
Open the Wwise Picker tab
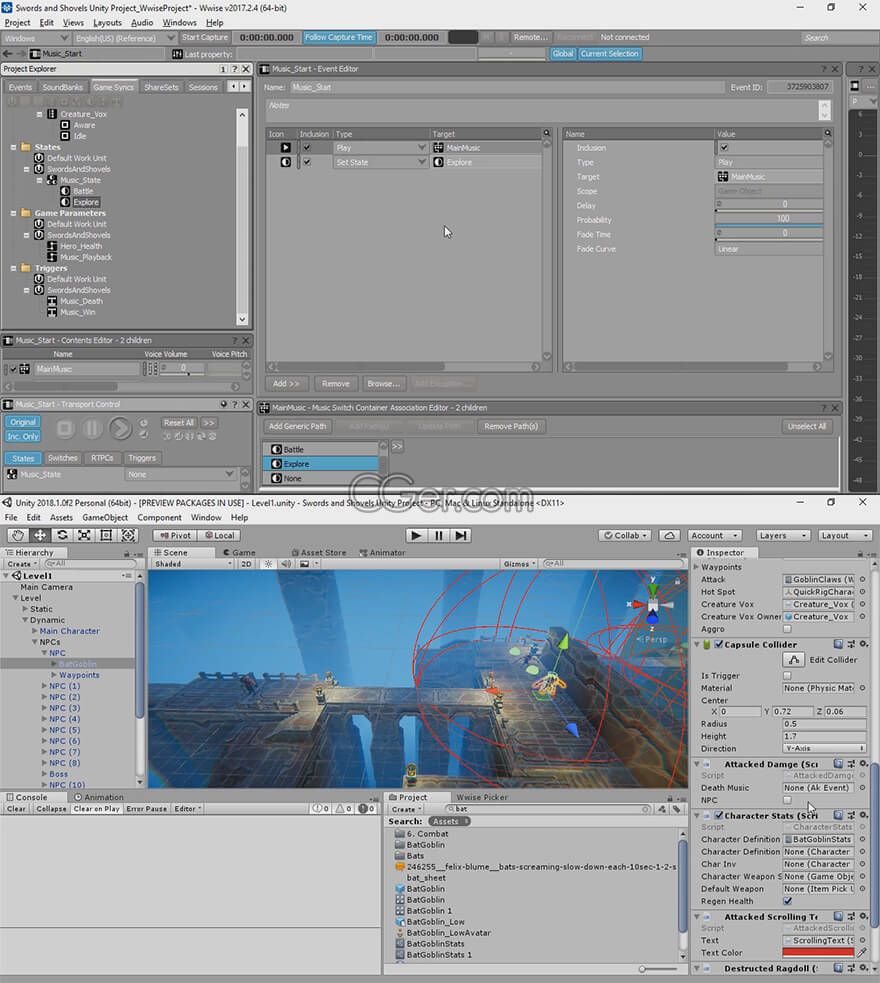pyautogui.click(x=481, y=797)
